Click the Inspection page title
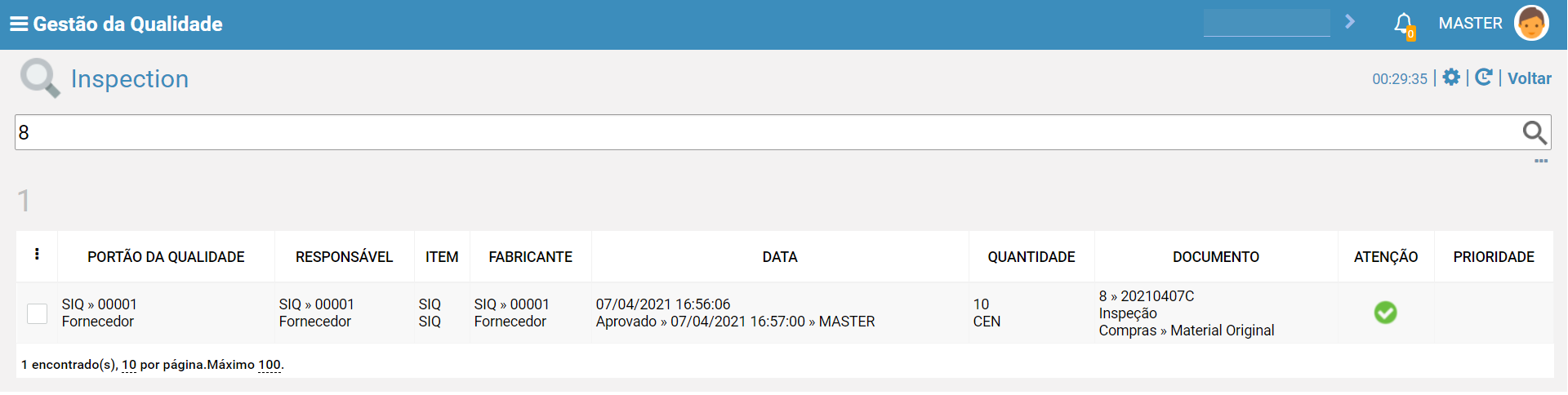 pos(130,78)
